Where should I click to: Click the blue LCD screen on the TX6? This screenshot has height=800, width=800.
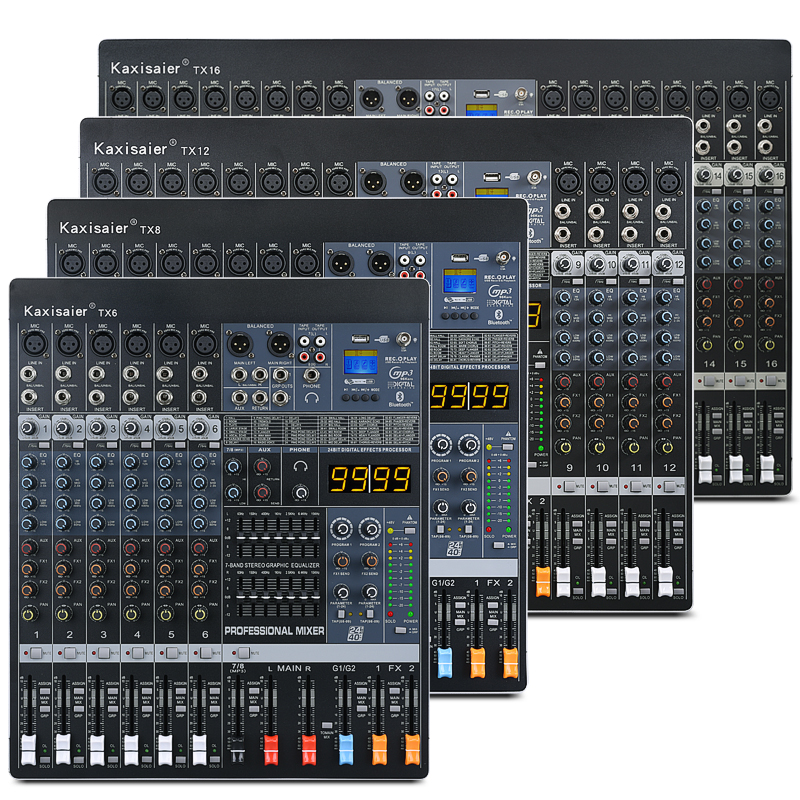[x=360, y=364]
